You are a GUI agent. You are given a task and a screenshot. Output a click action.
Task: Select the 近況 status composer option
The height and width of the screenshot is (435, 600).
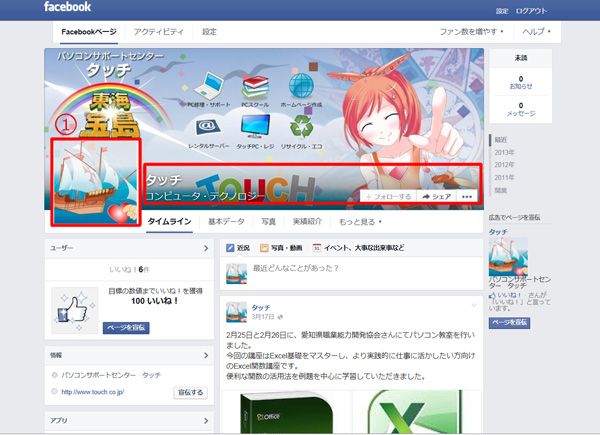[238, 248]
